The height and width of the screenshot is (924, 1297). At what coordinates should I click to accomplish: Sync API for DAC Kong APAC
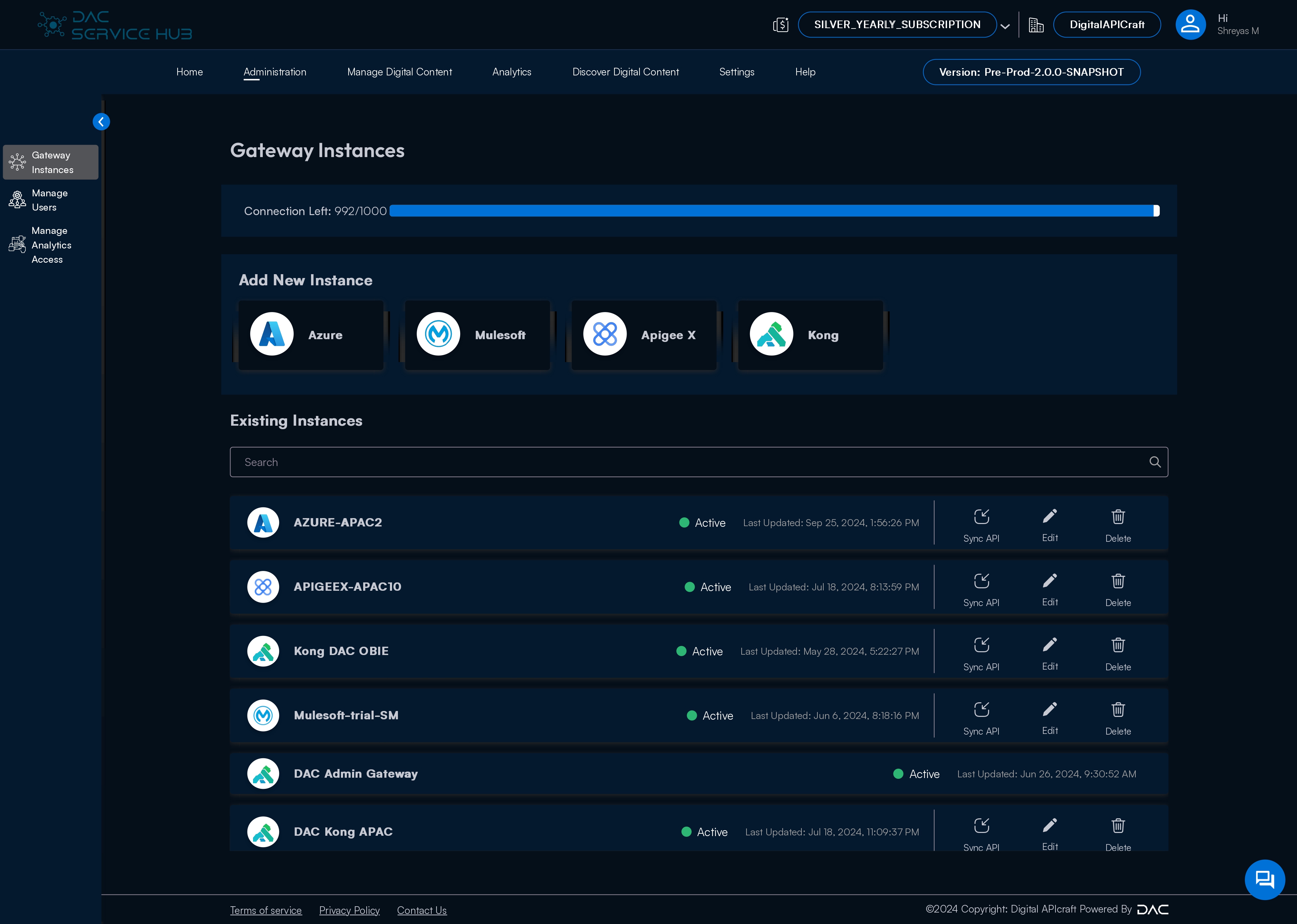[x=981, y=834]
